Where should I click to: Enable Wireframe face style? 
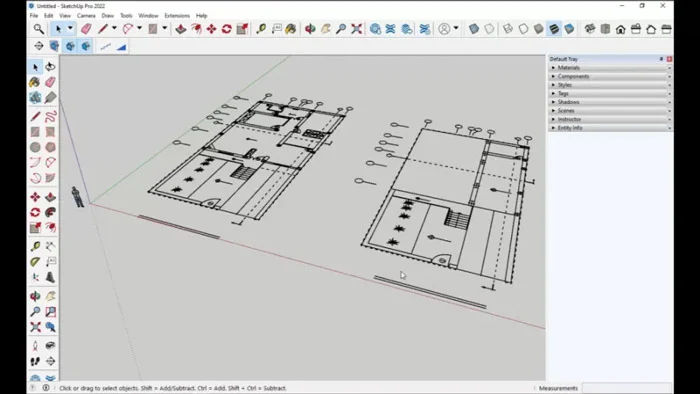[x=508, y=29]
